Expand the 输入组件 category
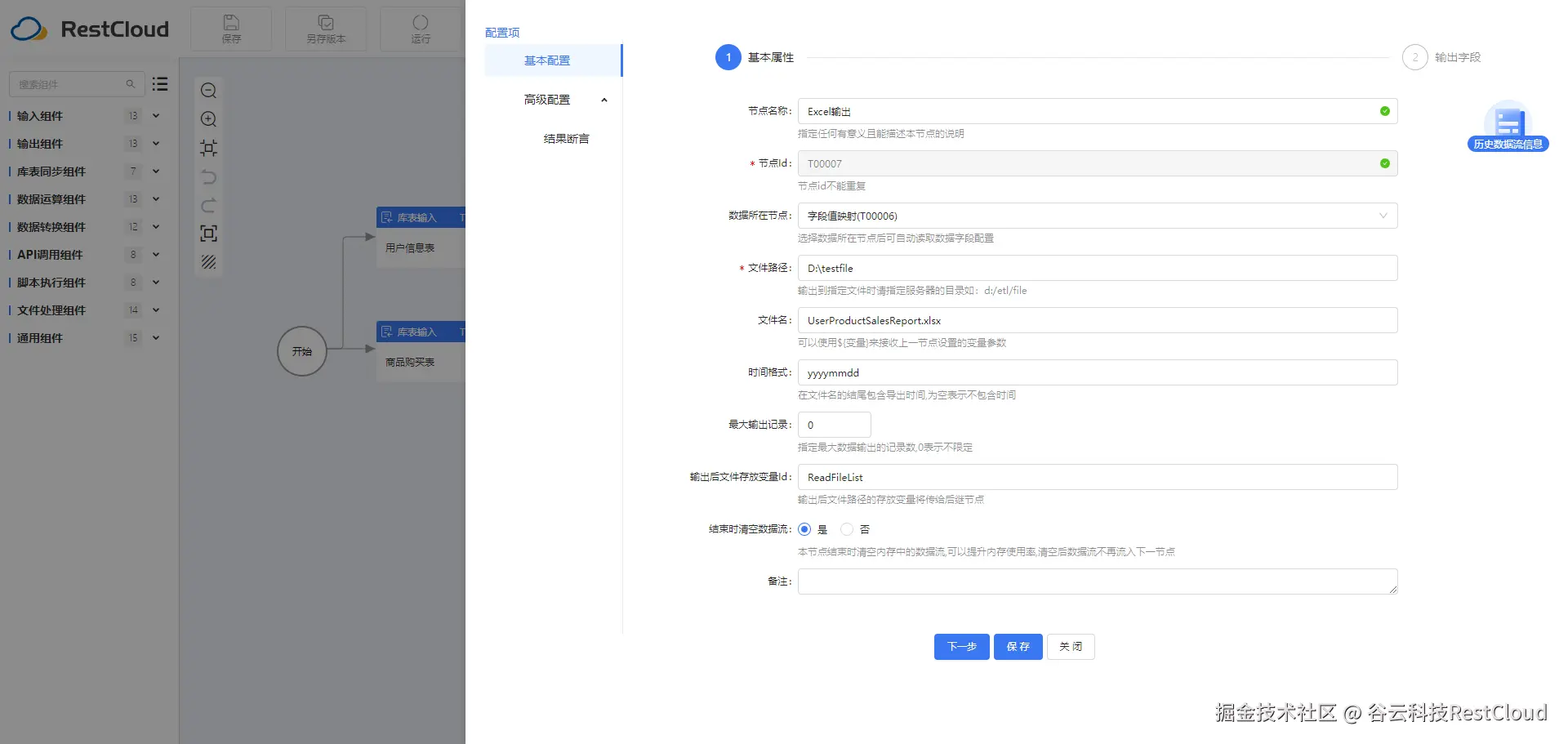The image size is (1568, 744). 155,116
